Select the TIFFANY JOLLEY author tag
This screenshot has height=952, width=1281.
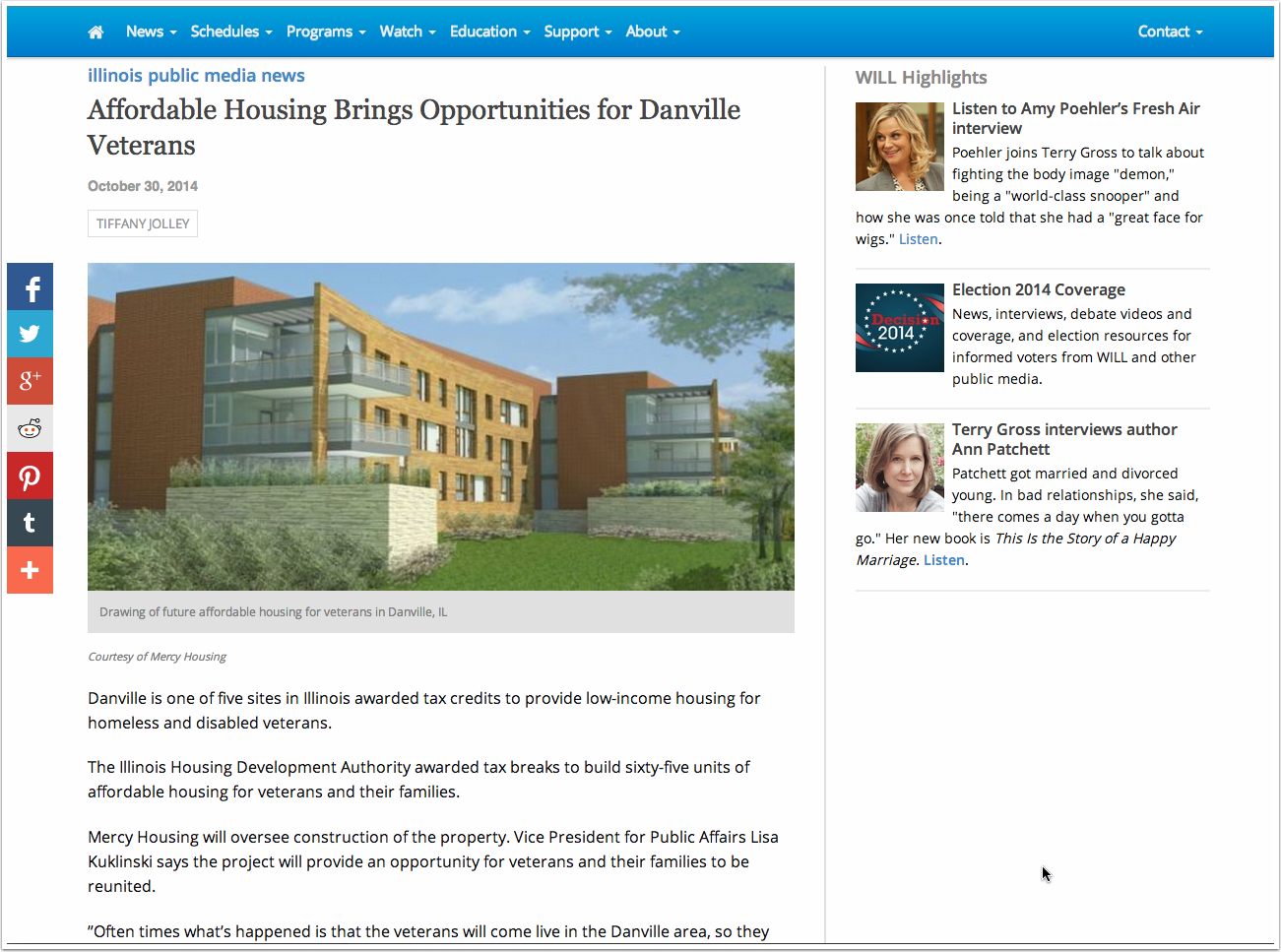click(143, 223)
